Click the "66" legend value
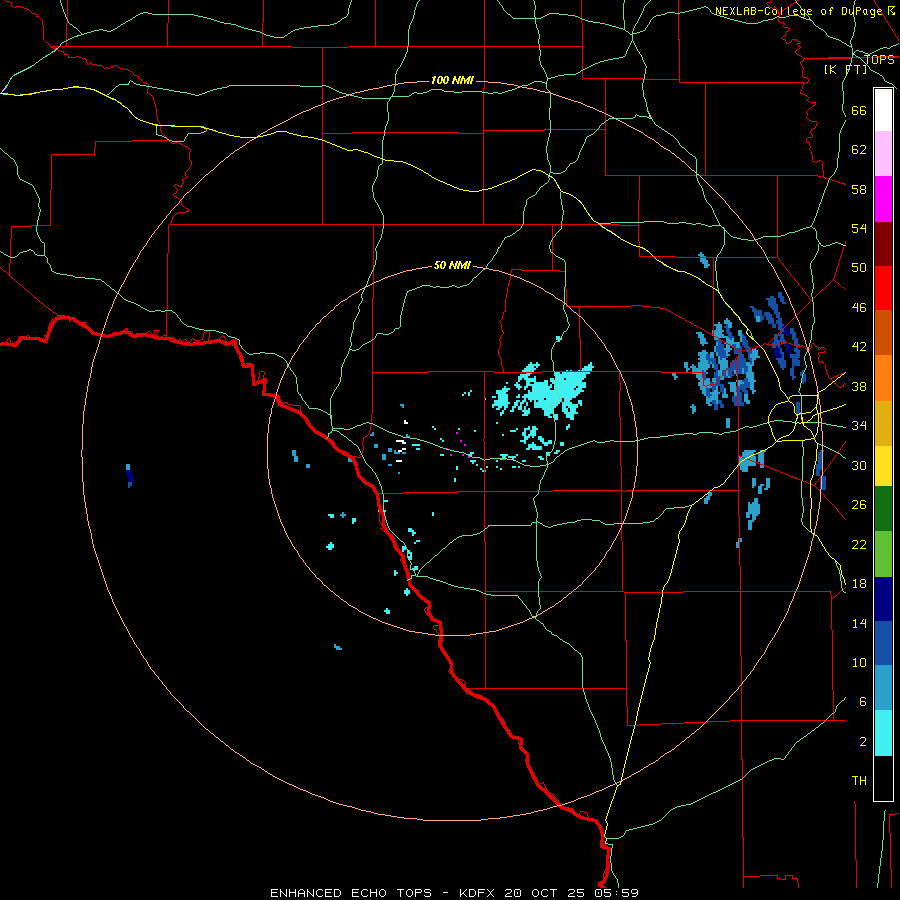900x900 pixels. [x=859, y=110]
